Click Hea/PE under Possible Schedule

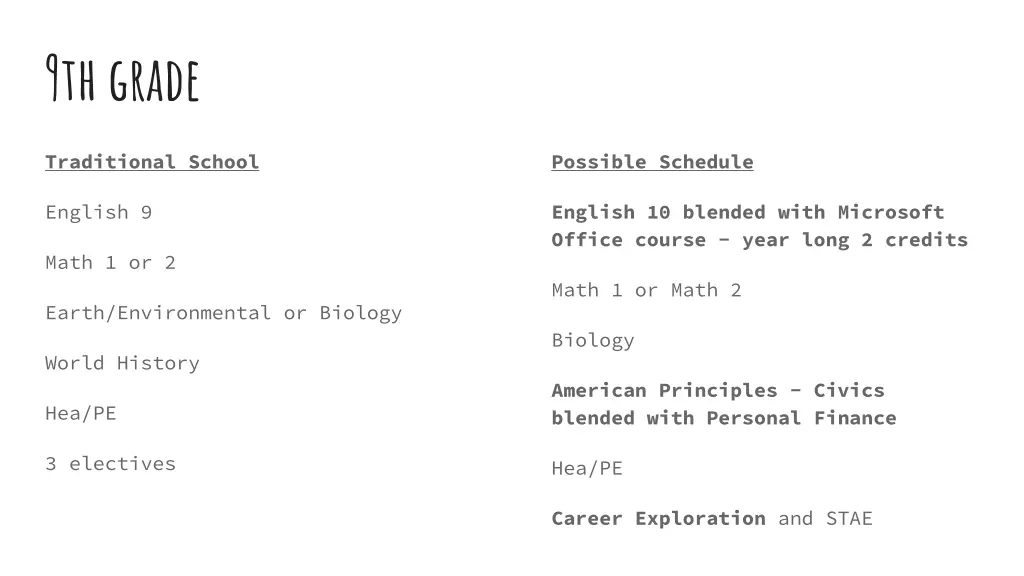tap(587, 468)
